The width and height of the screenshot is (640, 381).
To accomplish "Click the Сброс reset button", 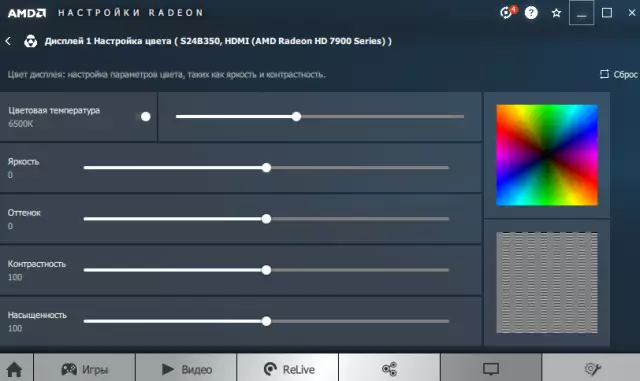I will click(x=618, y=74).
